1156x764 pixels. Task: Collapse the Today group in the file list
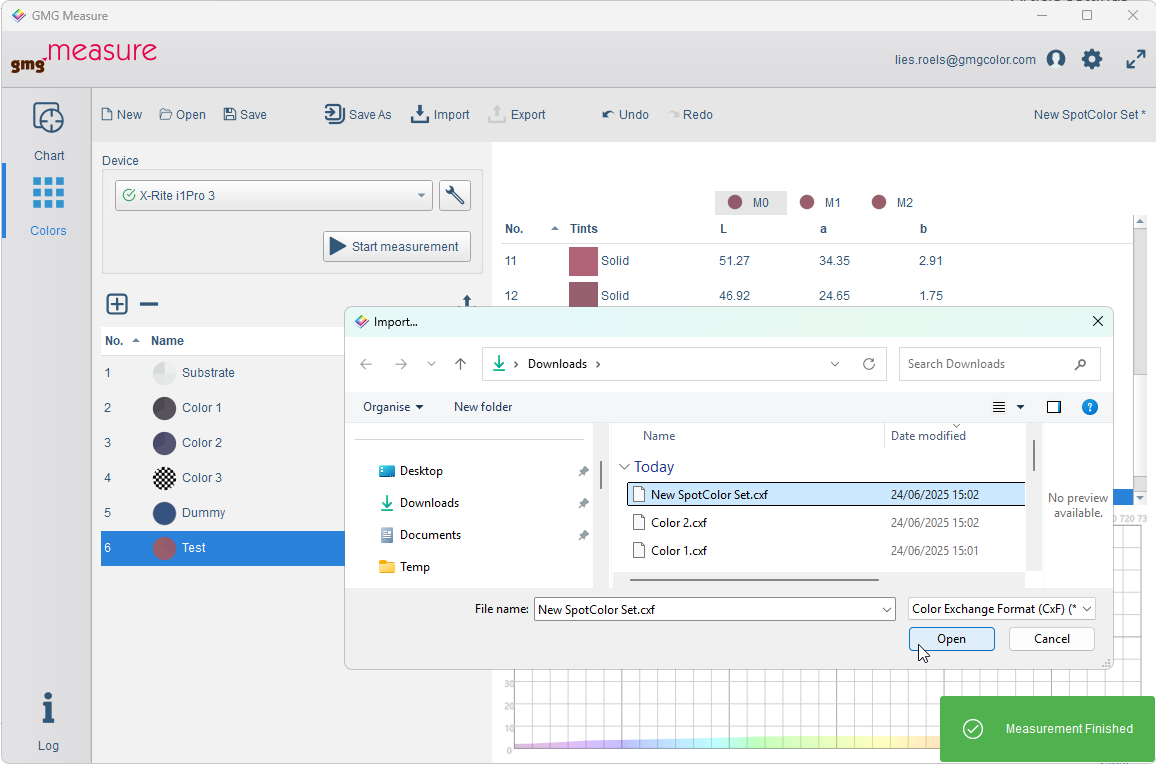(x=625, y=467)
